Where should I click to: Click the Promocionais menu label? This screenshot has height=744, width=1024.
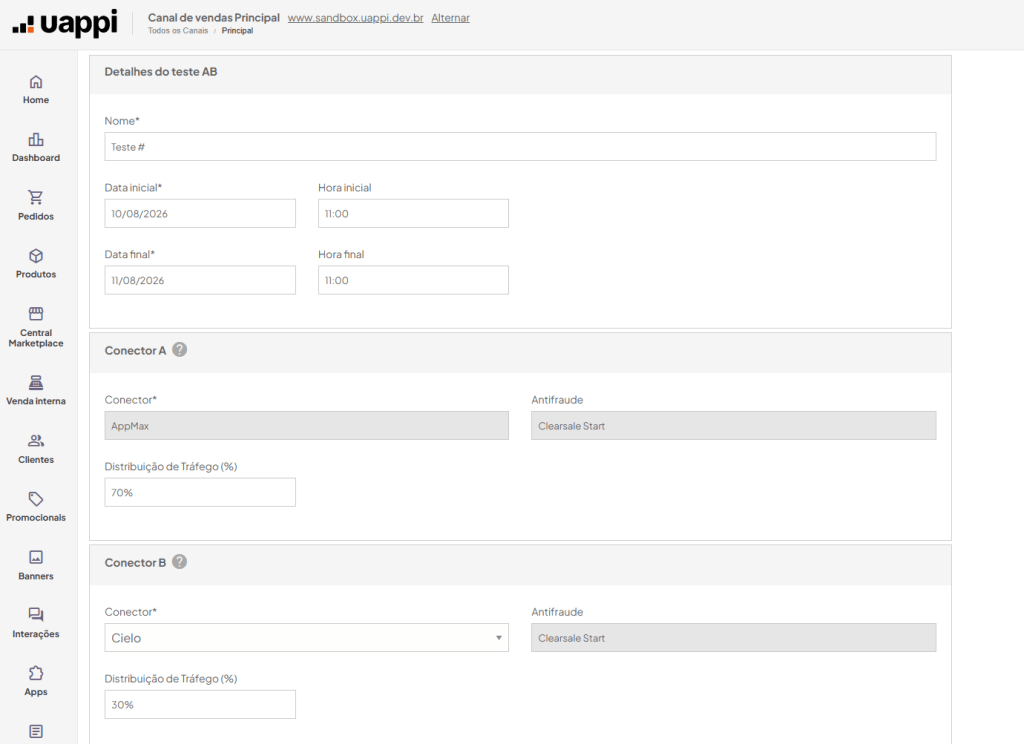[36, 518]
